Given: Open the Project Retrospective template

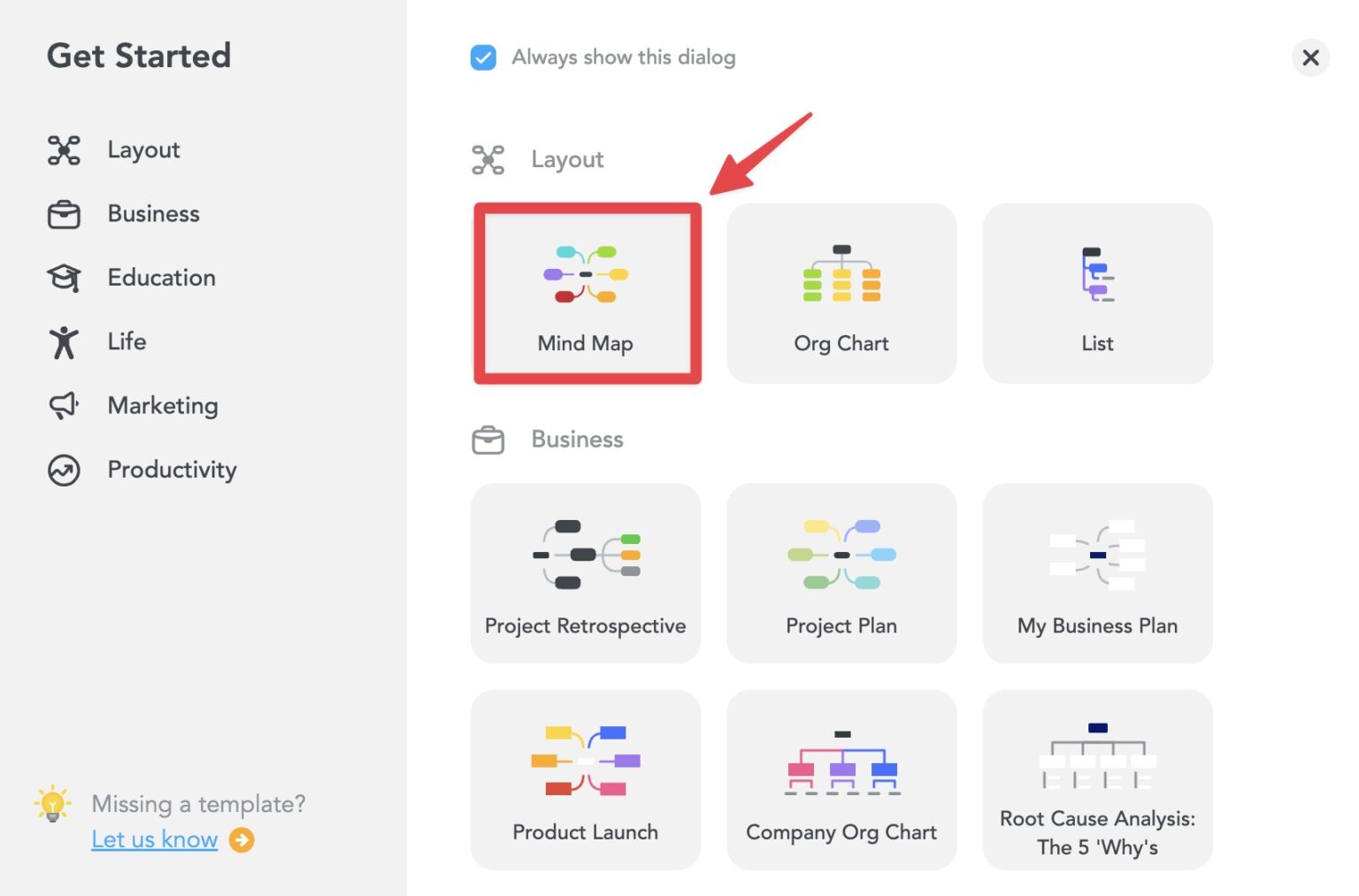Looking at the screenshot, I should coord(586,573).
